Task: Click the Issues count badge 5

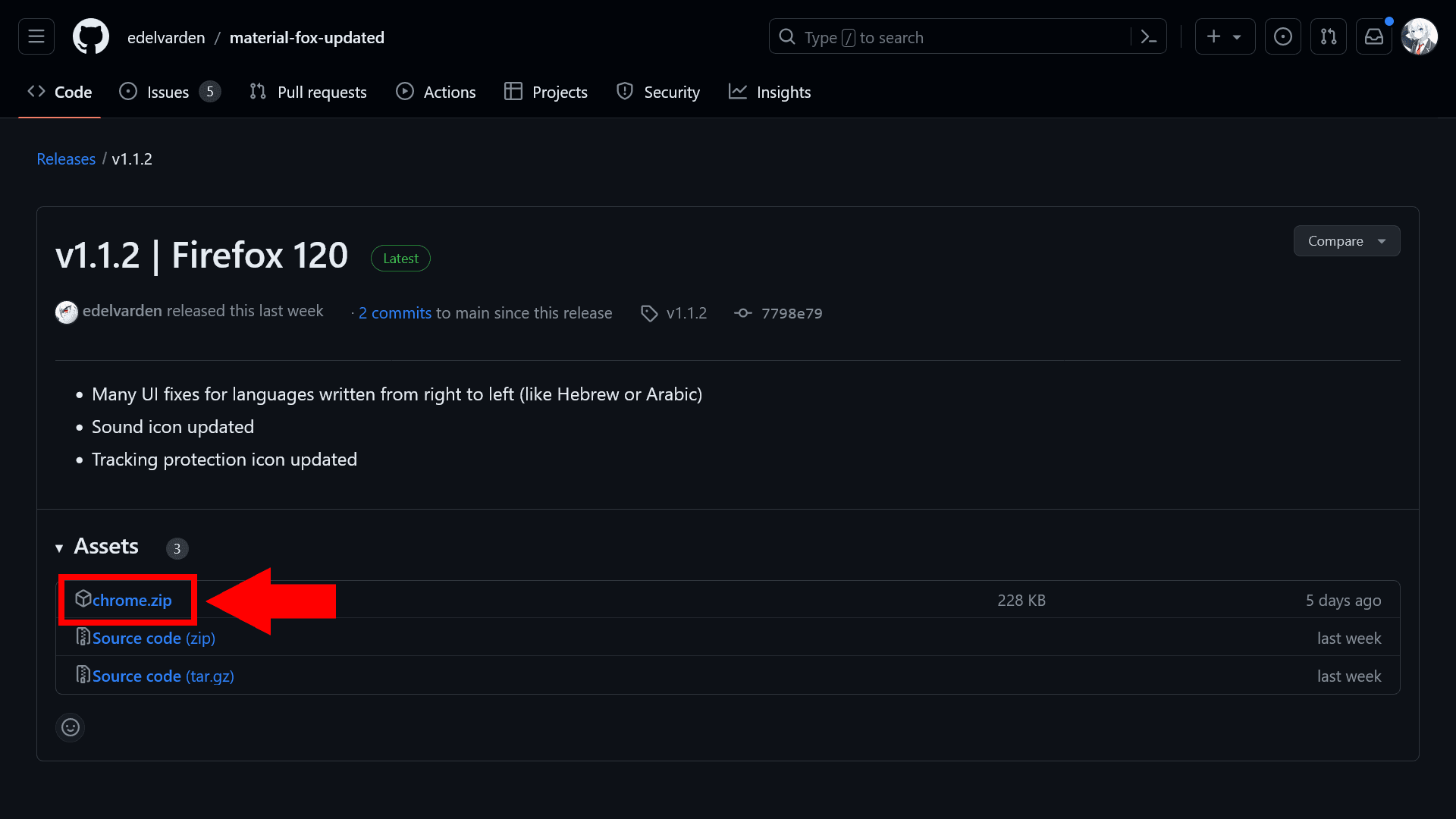Action: pos(210,92)
